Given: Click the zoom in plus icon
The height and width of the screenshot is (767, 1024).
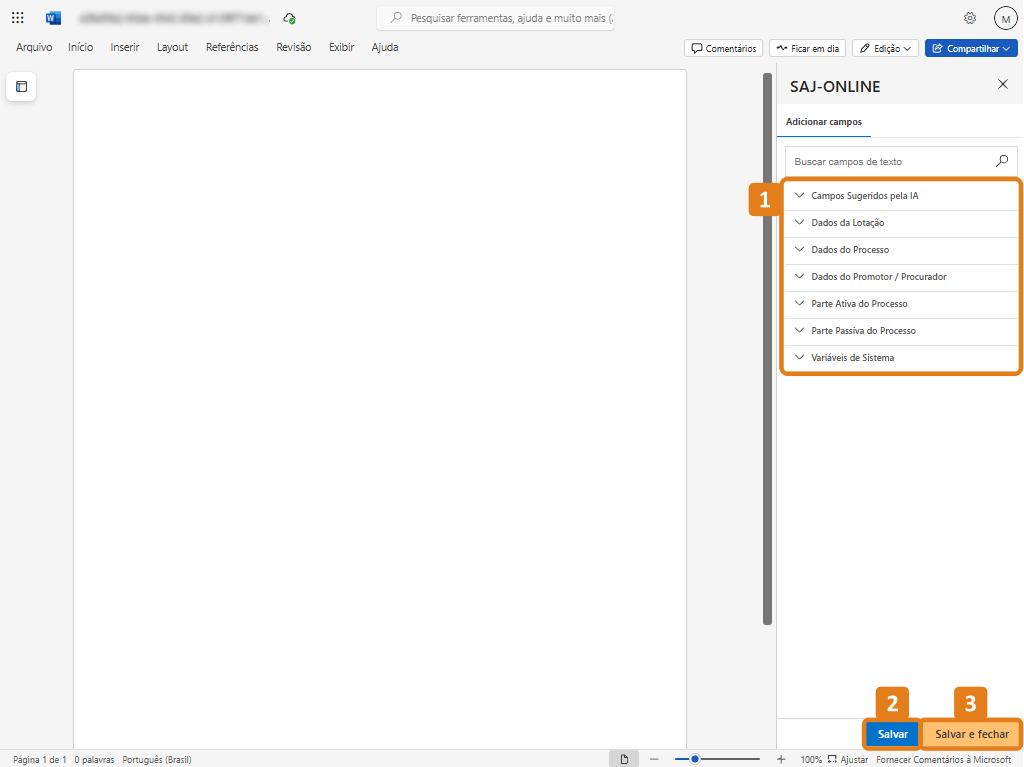Looking at the screenshot, I should pyautogui.click(x=781, y=759).
